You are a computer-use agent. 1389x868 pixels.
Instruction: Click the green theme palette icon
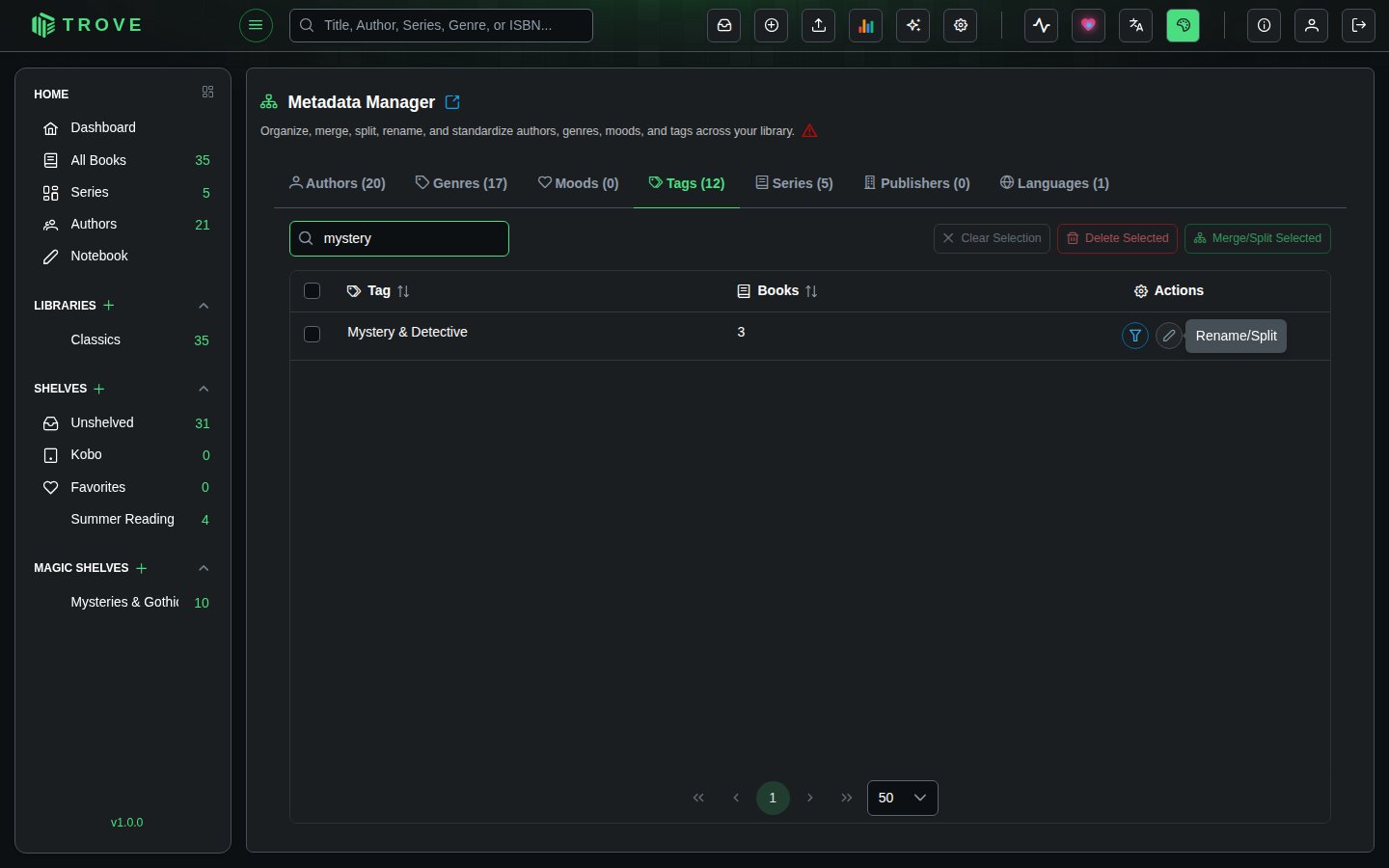(1184, 25)
